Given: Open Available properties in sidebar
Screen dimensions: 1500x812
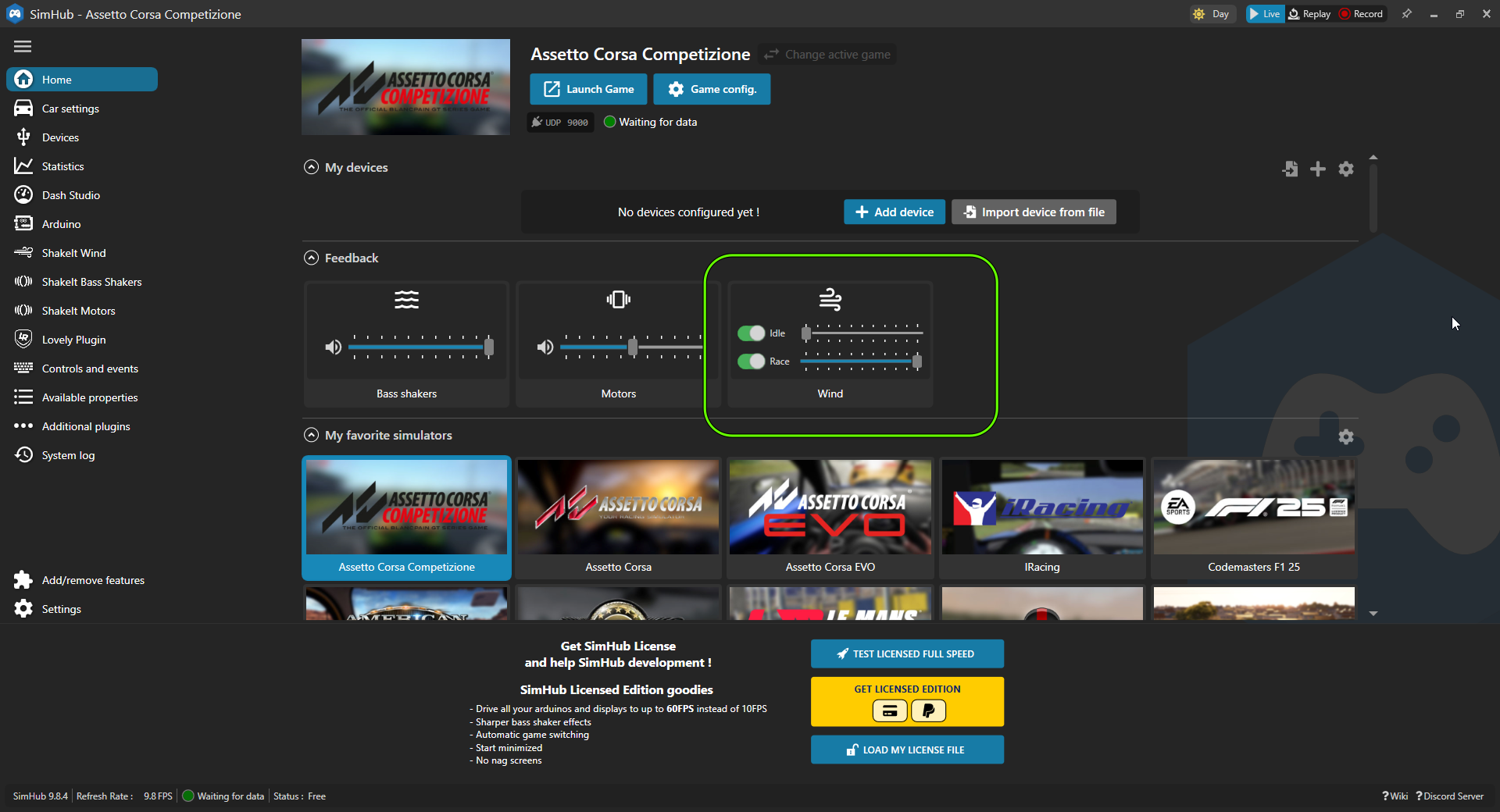Looking at the screenshot, I should click(x=82, y=397).
